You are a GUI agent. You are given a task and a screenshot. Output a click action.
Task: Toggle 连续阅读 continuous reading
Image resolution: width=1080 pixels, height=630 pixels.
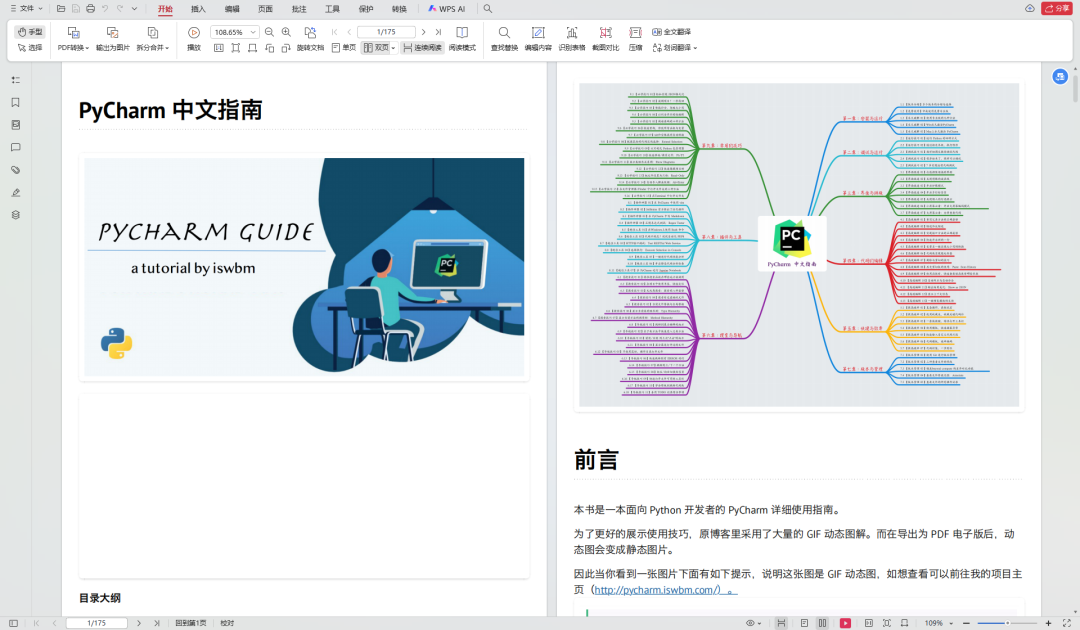point(422,48)
